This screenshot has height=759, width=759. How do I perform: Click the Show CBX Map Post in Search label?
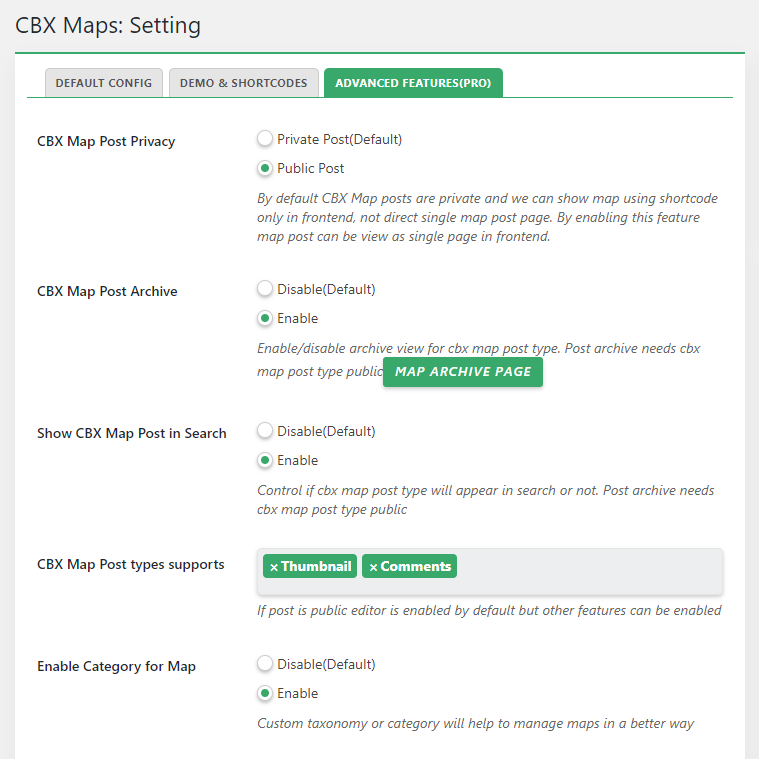pyautogui.click(x=132, y=433)
